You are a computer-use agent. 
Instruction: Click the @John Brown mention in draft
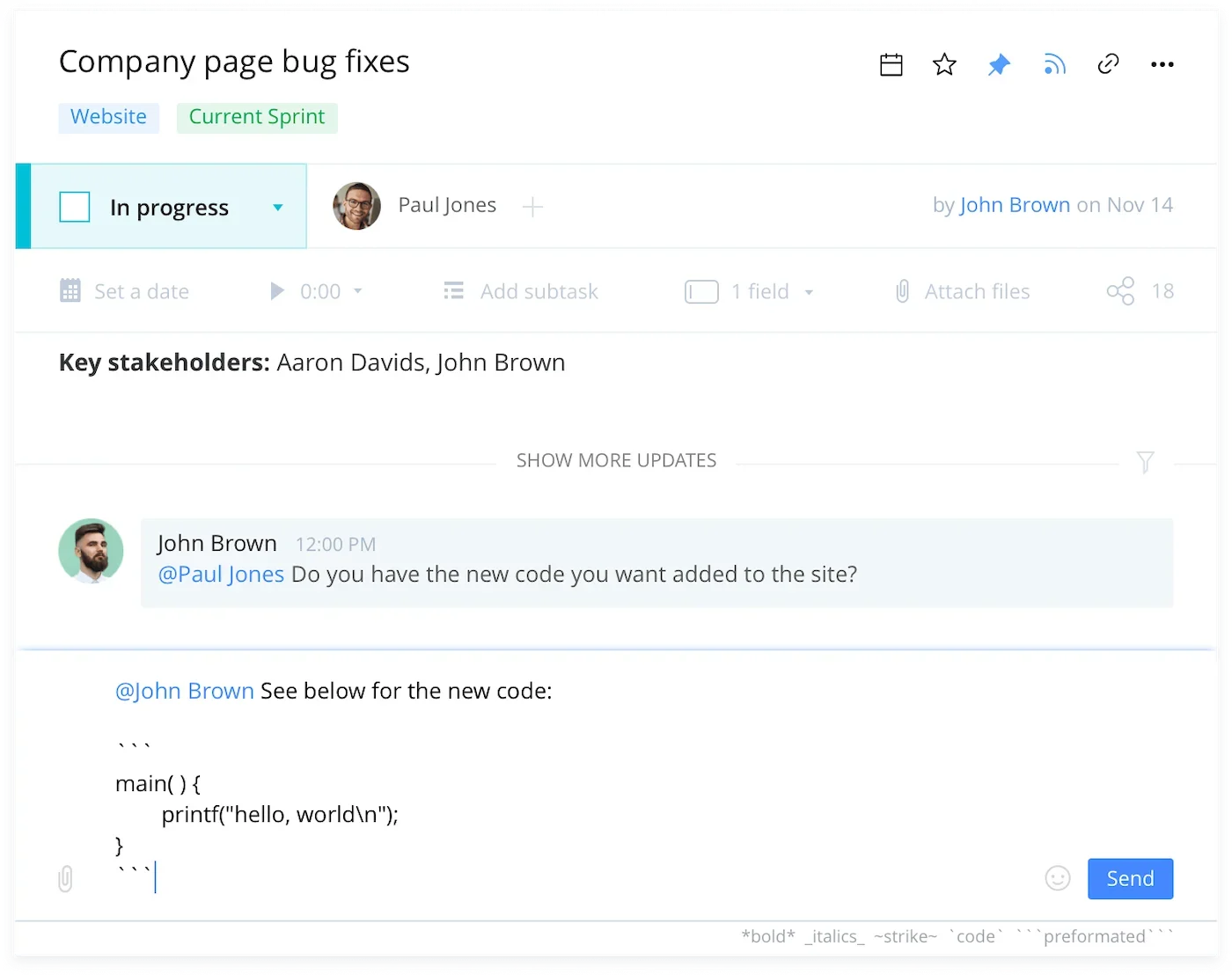click(185, 691)
